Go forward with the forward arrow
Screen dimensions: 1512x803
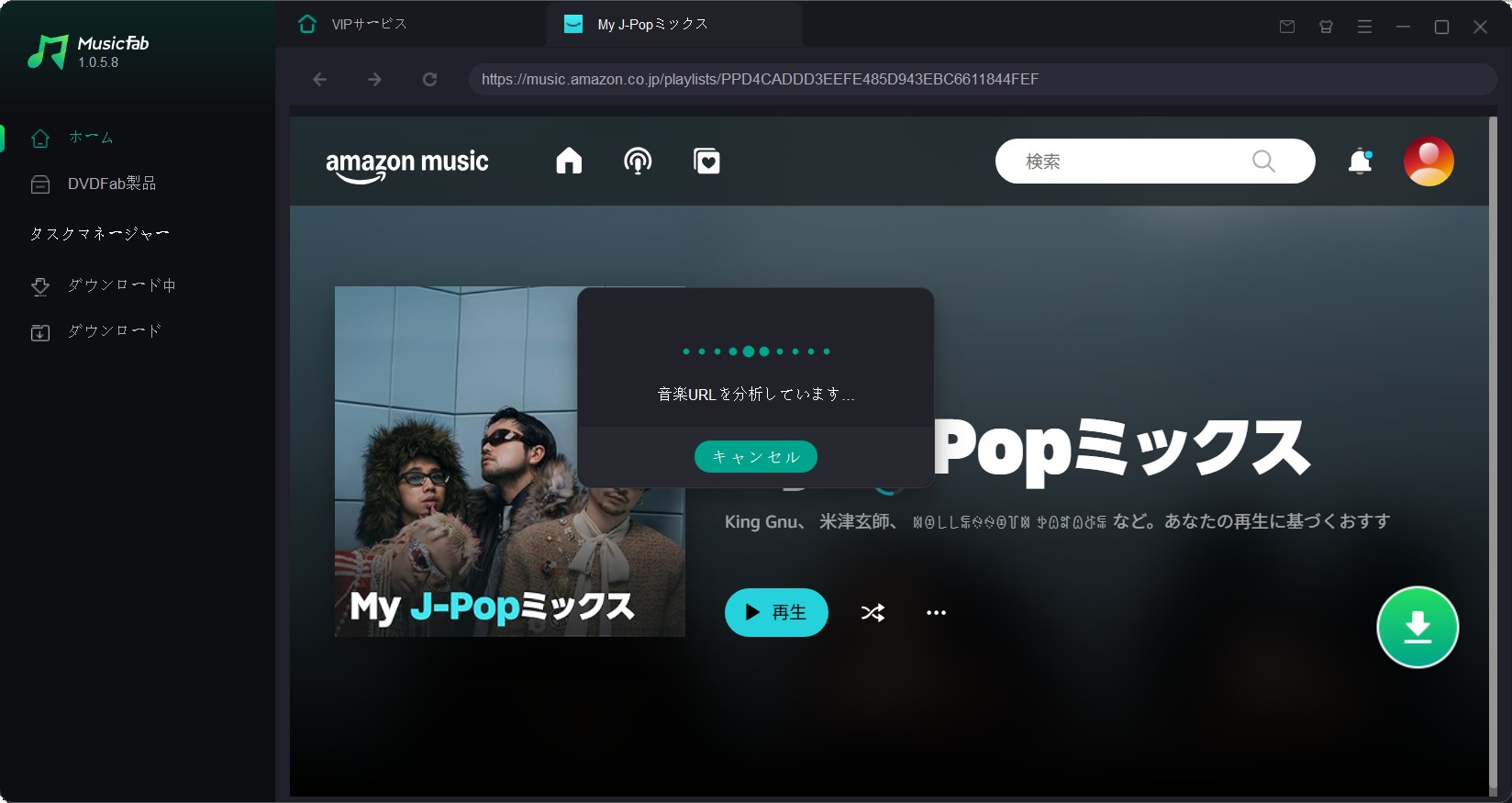374,80
